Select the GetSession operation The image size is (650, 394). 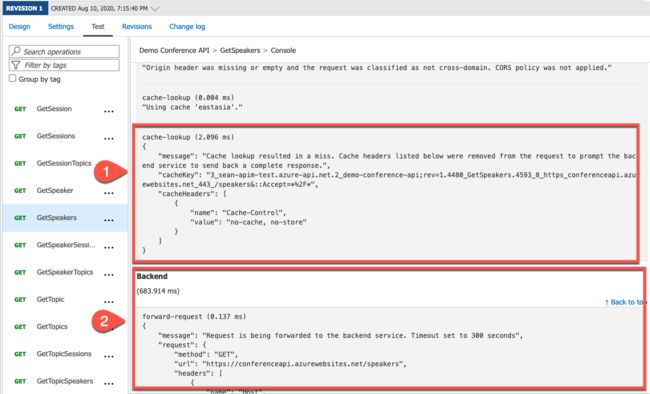54,109
